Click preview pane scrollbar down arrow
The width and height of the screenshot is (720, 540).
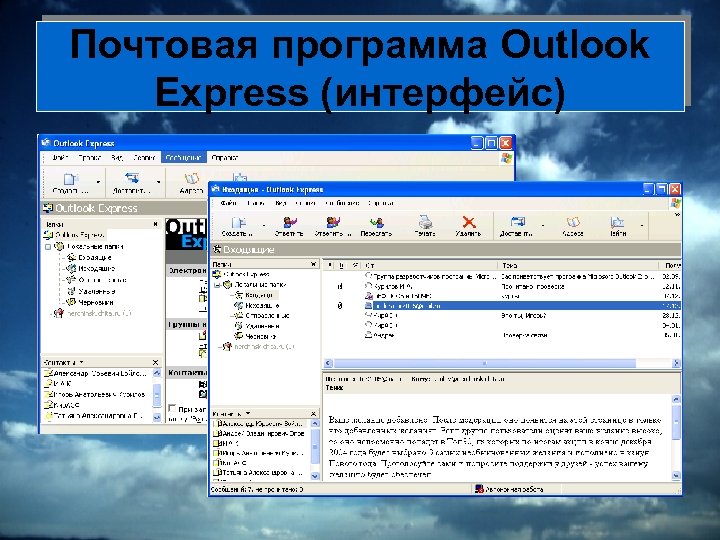click(x=676, y=475)
